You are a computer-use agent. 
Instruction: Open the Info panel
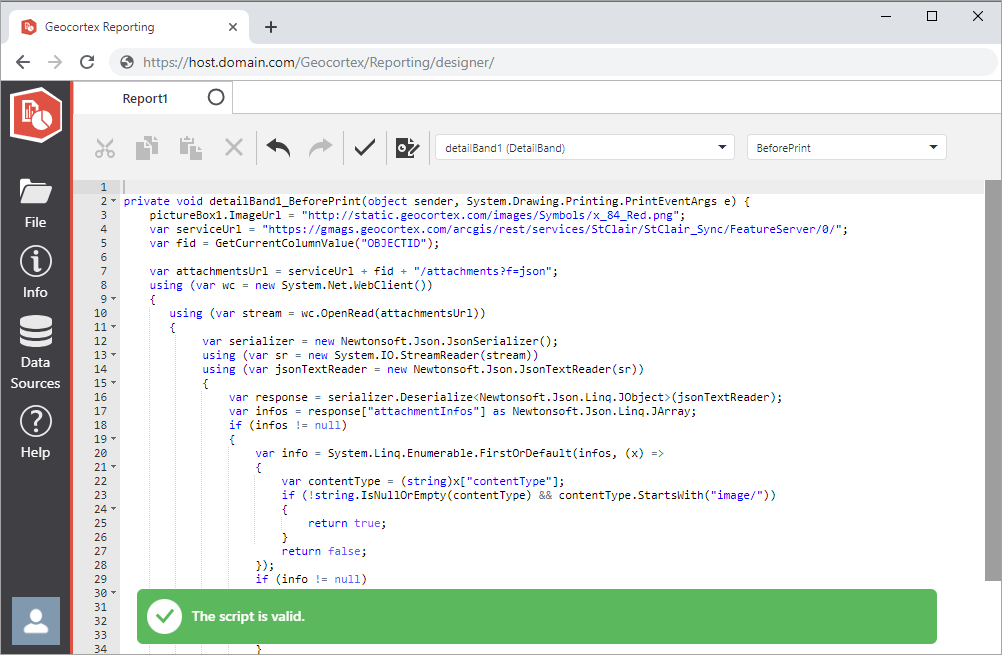[x=35, y=270]
